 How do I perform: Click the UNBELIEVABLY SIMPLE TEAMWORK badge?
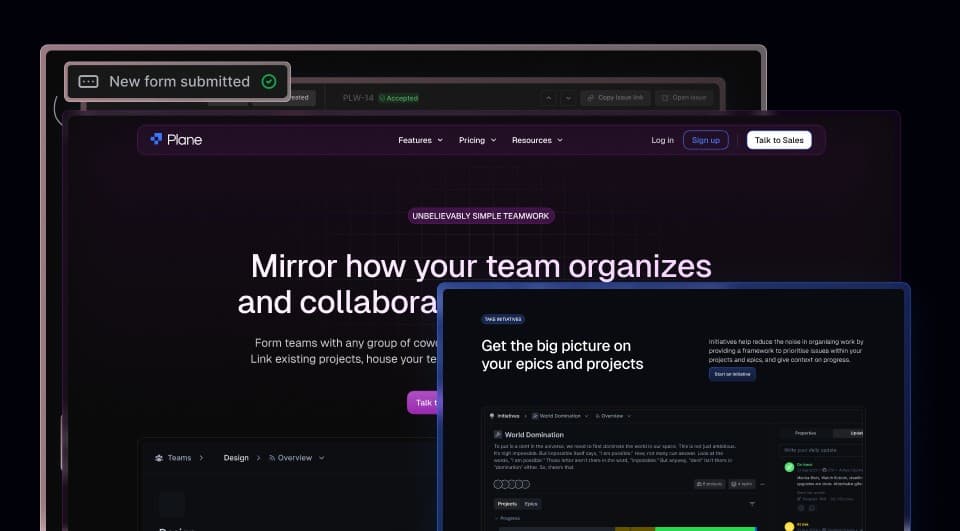coord(481,216)
